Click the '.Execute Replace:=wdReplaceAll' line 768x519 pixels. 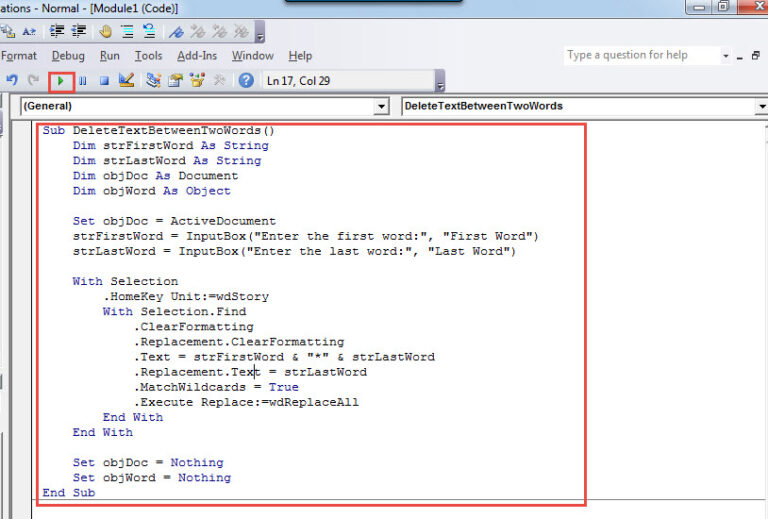(246, 402)
